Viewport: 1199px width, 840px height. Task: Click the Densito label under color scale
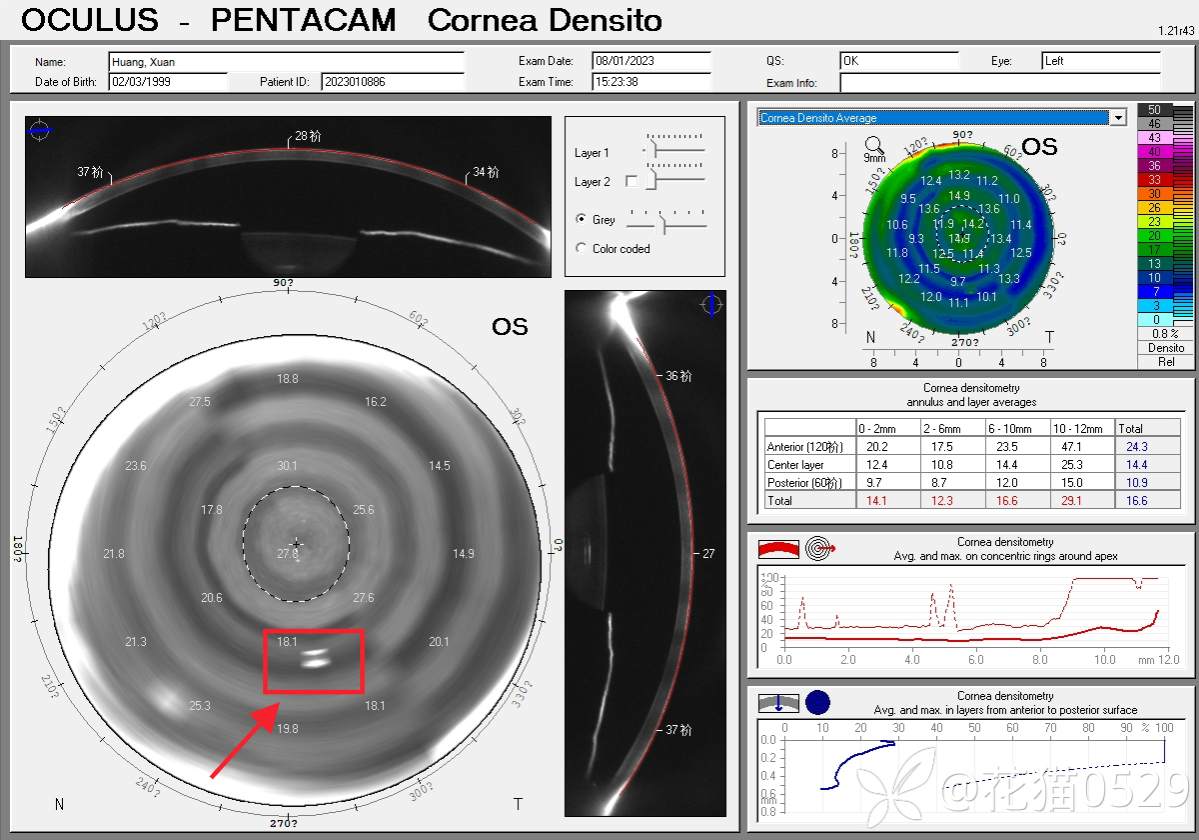point(1166,348)
